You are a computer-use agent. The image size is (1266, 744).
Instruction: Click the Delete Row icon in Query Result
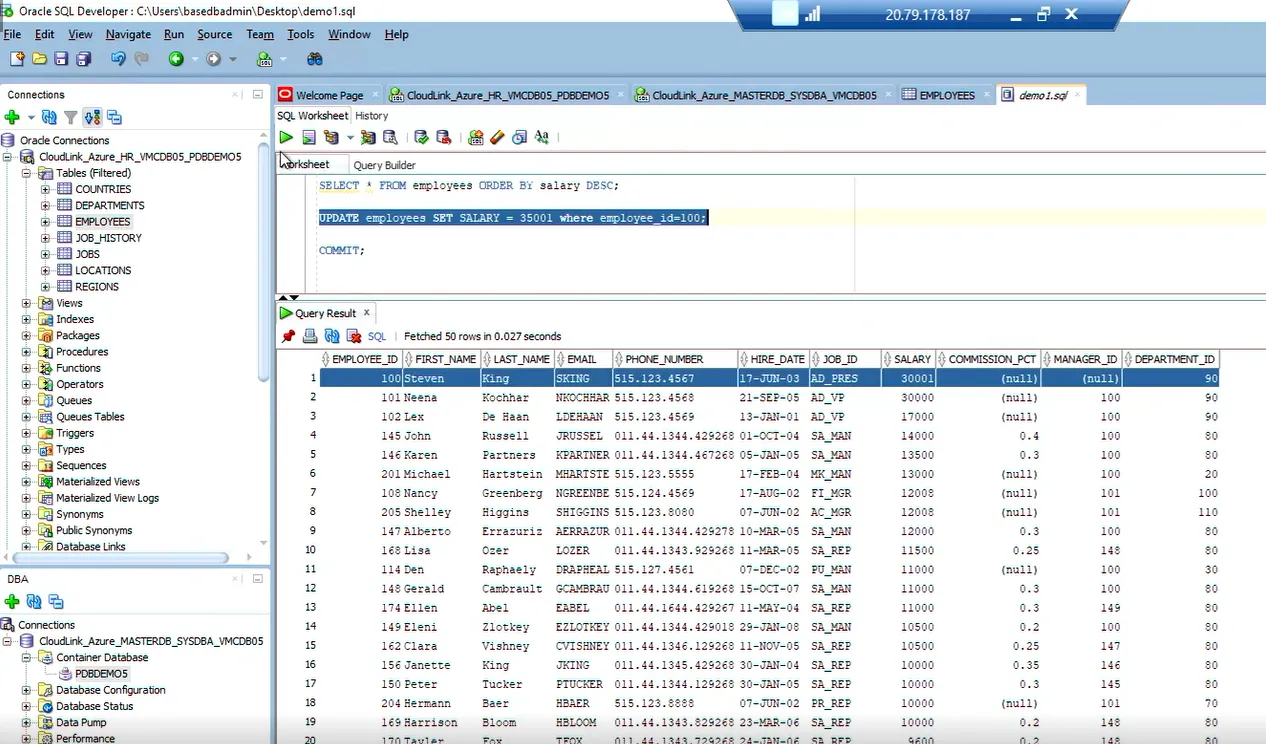point(354,336)
